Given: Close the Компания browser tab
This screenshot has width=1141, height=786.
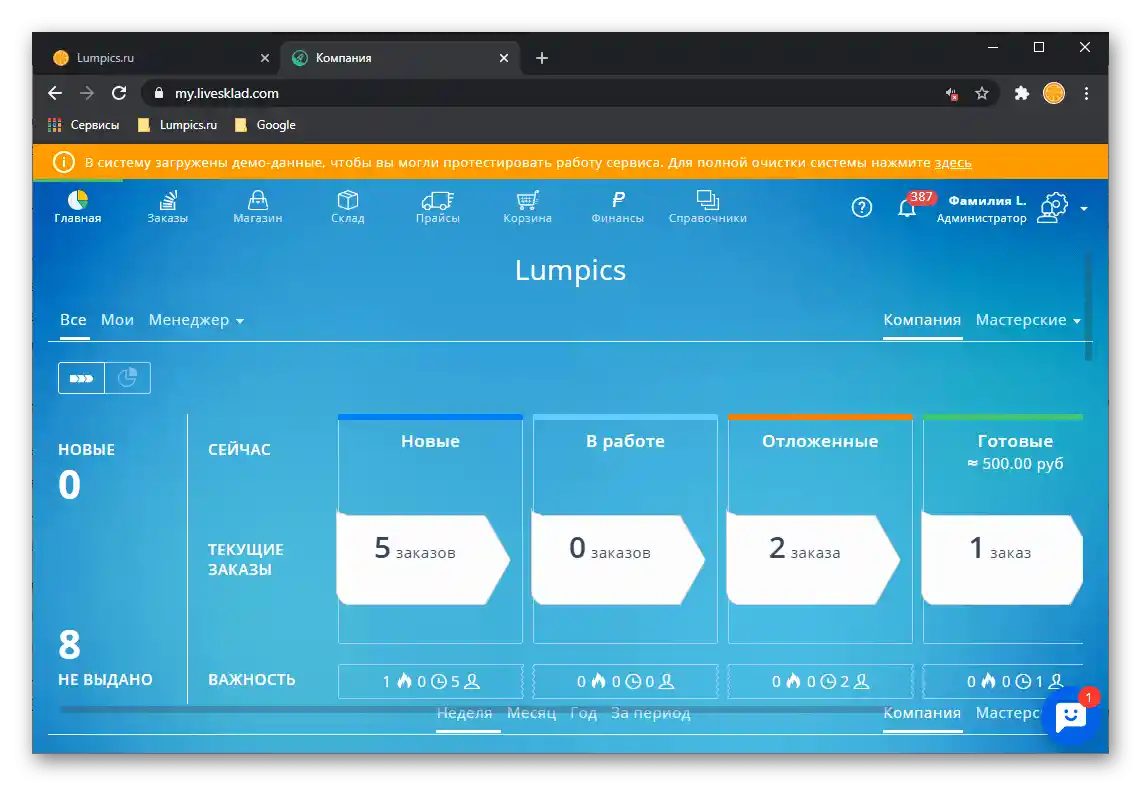Looking at the screenshot, I should pyautogui.click(x=504, y=57).
